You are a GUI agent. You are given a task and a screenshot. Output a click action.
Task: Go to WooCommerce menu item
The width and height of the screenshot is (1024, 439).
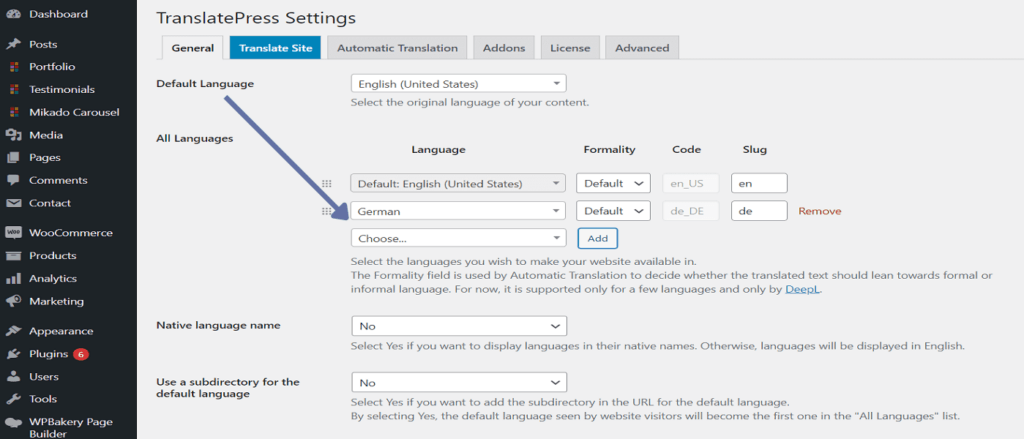(71, 233)
